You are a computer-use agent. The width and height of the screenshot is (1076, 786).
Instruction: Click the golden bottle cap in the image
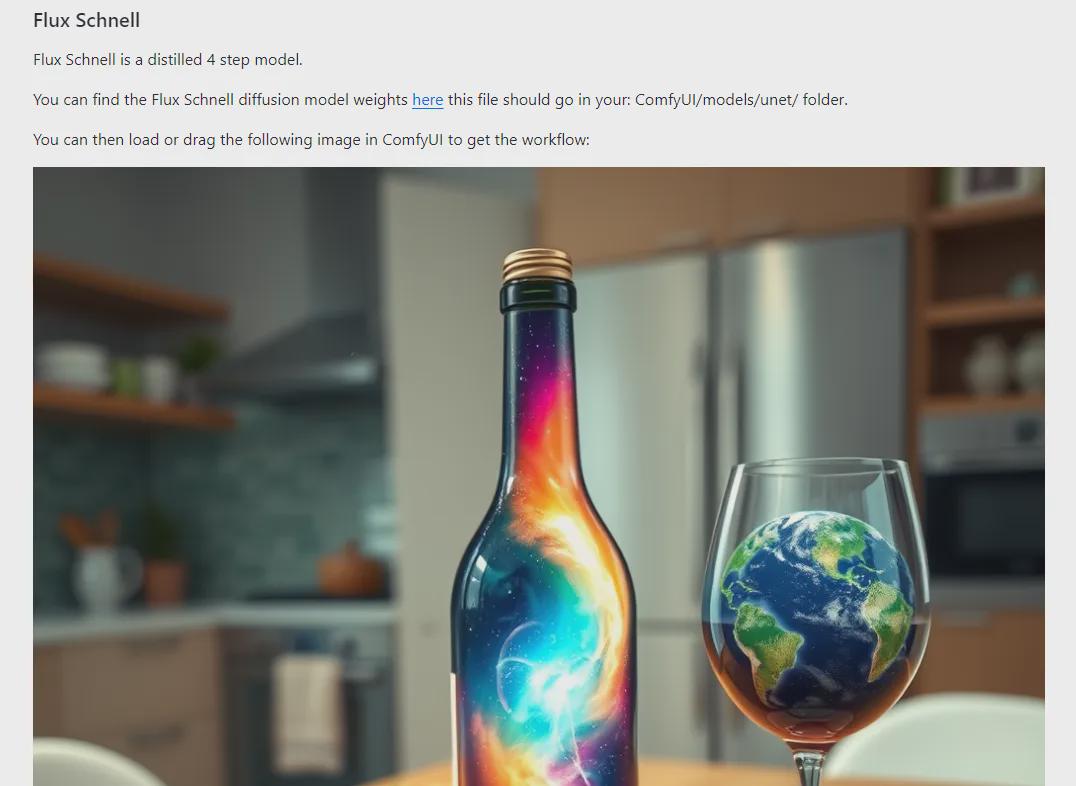coord(537,266)
